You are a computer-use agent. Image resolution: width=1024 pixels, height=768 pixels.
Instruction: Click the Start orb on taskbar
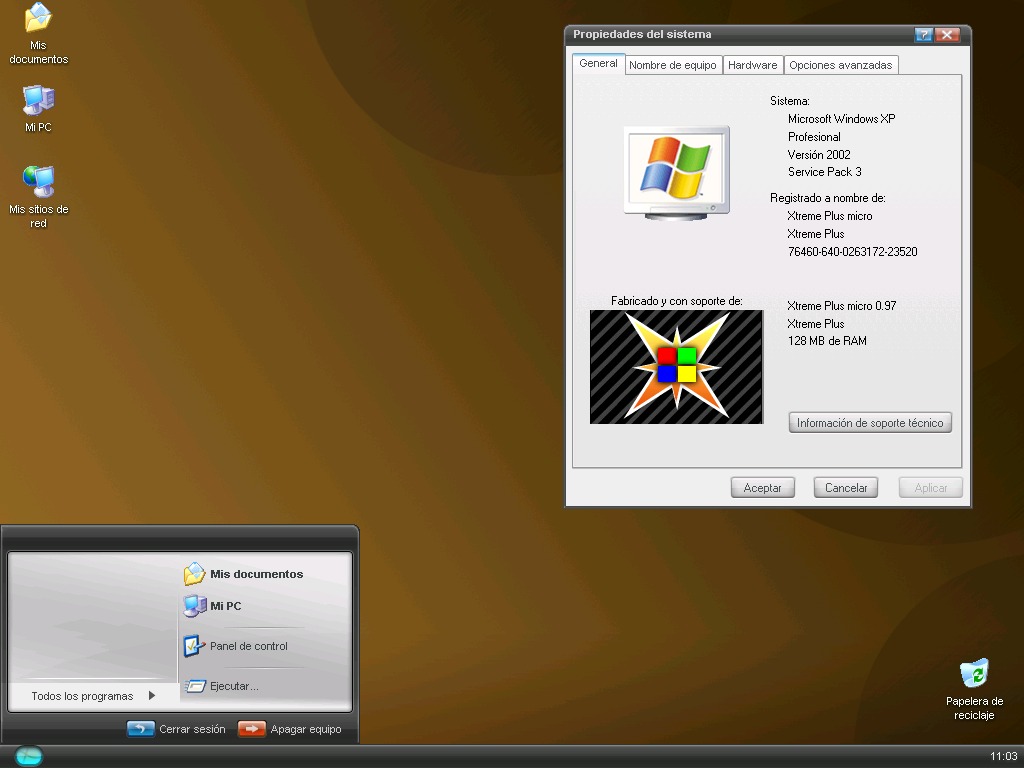click(29, 756)
